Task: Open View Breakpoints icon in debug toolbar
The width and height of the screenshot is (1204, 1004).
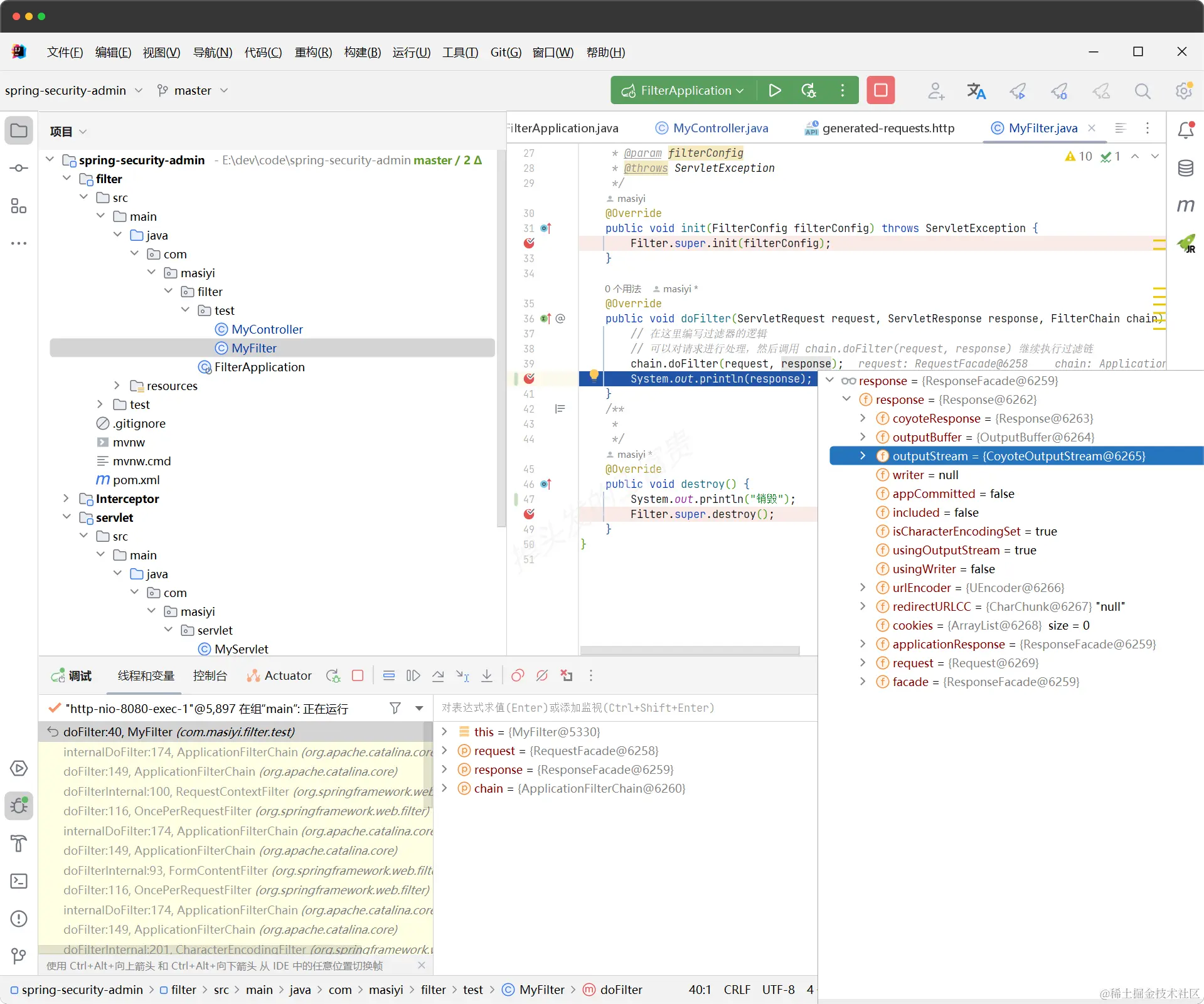Action: (x=518, y=675)
